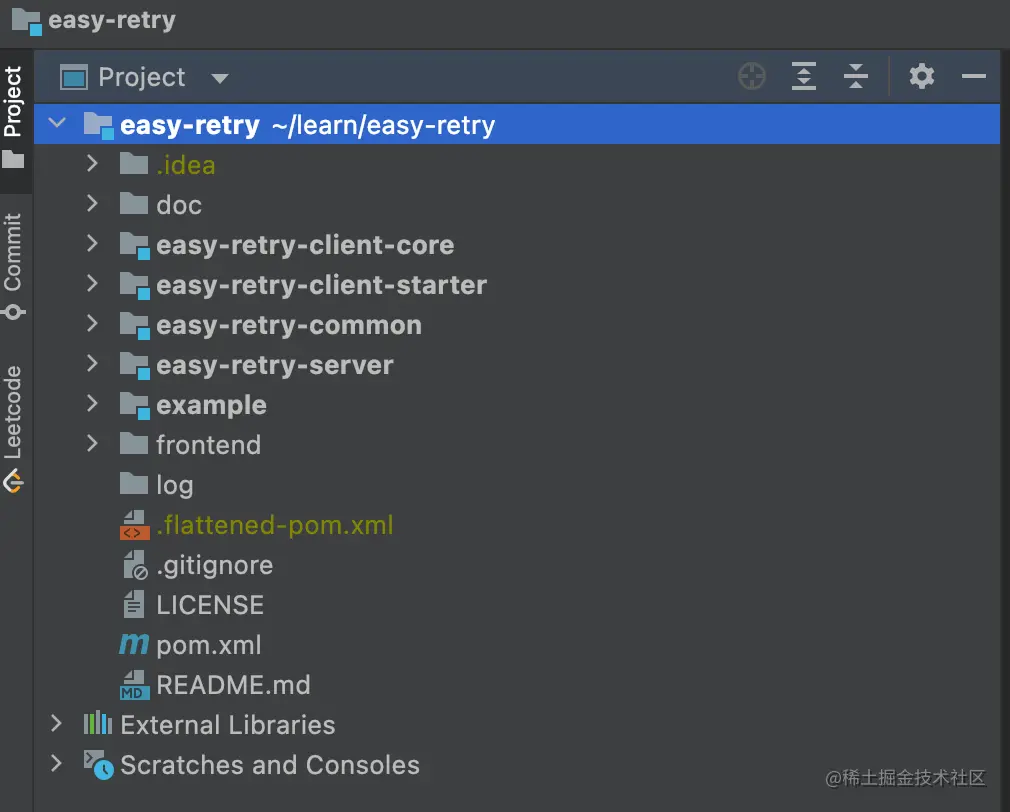The image size is (1010, 812).
Task: Select the log folder
Action: [x=175, y=486]
